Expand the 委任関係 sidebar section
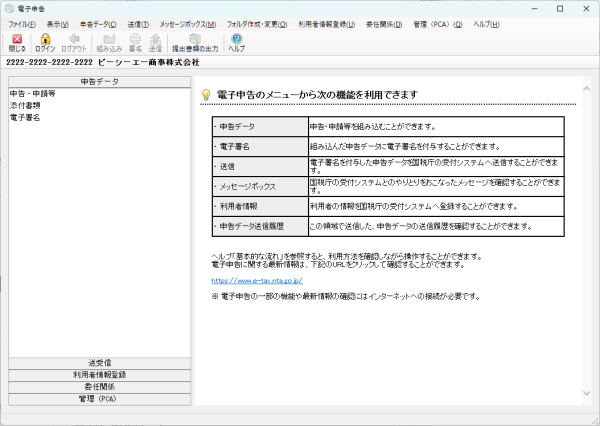The height and width of the screenshot is (426, 600). click(98, 387)
